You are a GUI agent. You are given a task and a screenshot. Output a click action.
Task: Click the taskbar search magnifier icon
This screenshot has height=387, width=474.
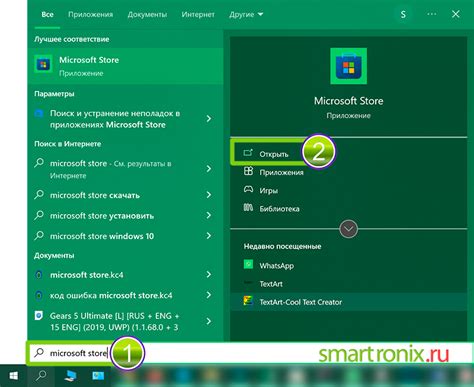pyautogui.click(x=41, y=376)
